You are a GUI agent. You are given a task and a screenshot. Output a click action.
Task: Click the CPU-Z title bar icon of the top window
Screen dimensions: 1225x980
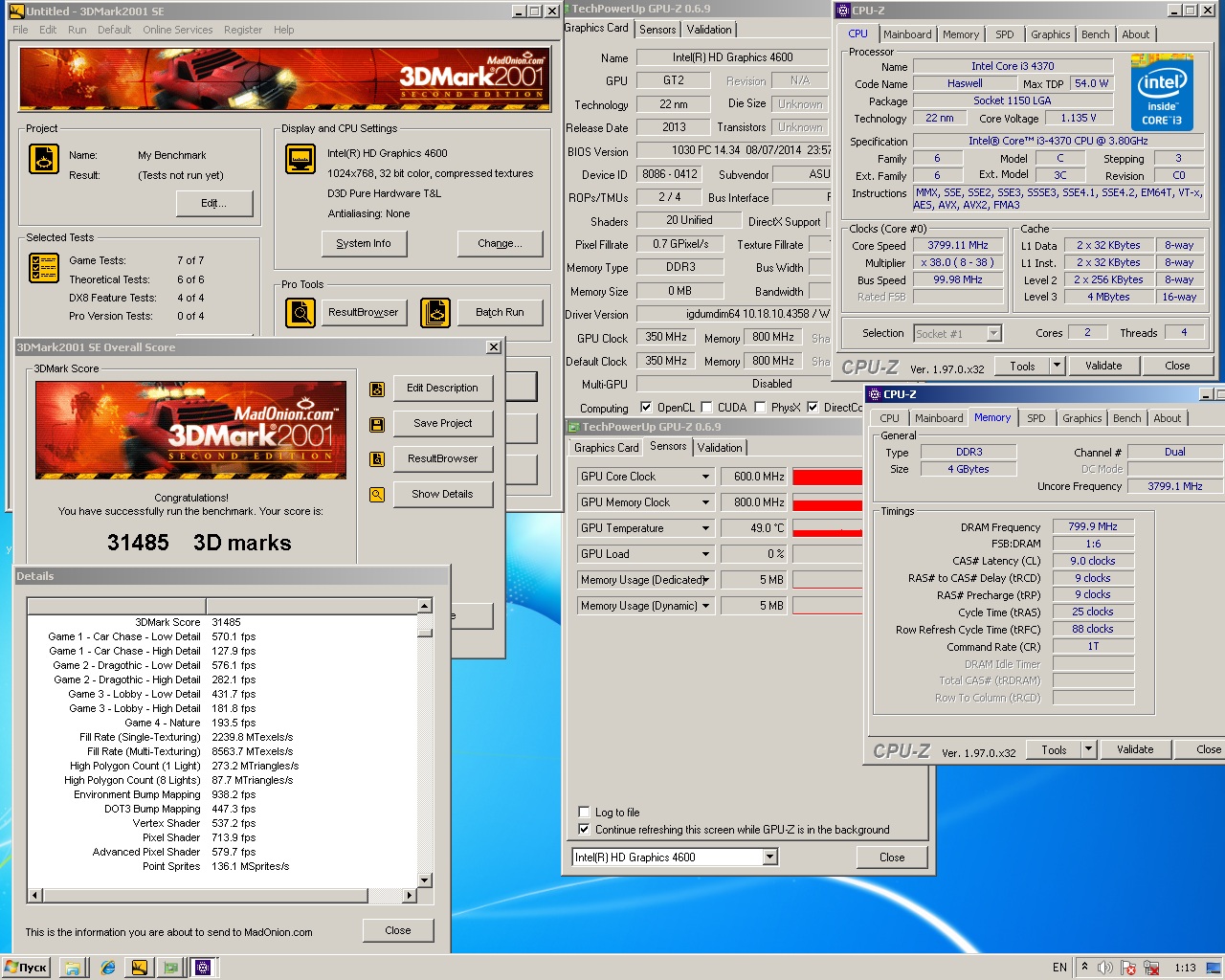843,11
